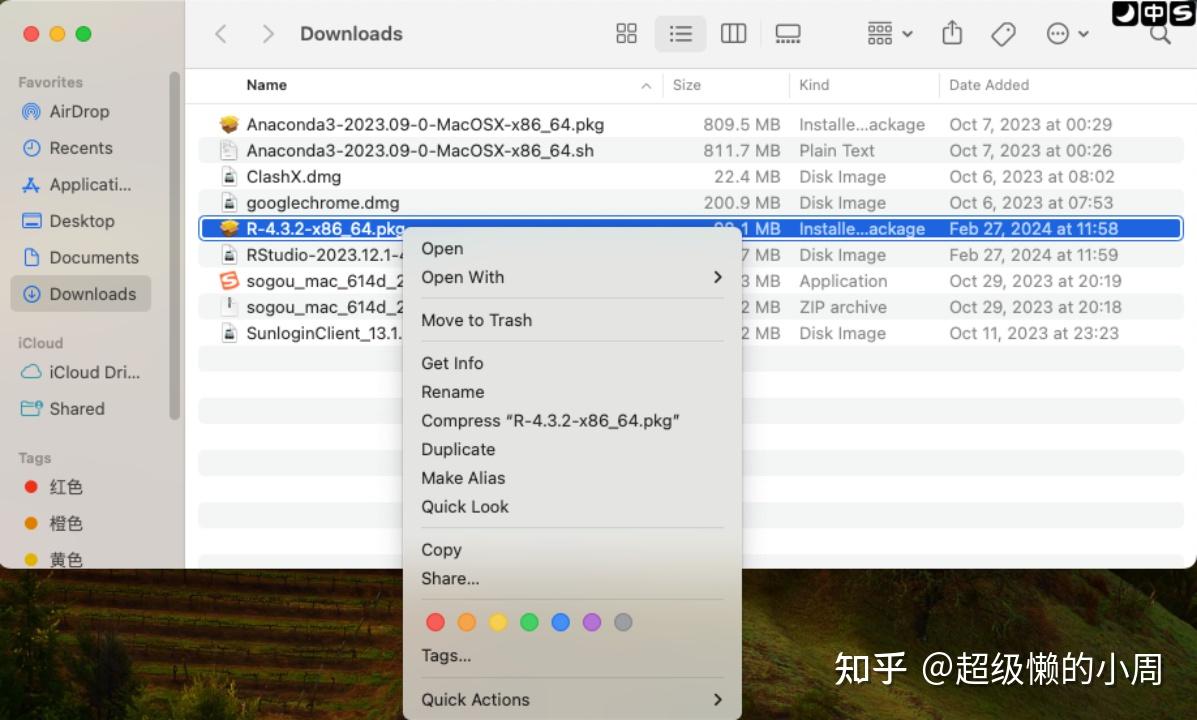Switch Finder to icon view

626,33
